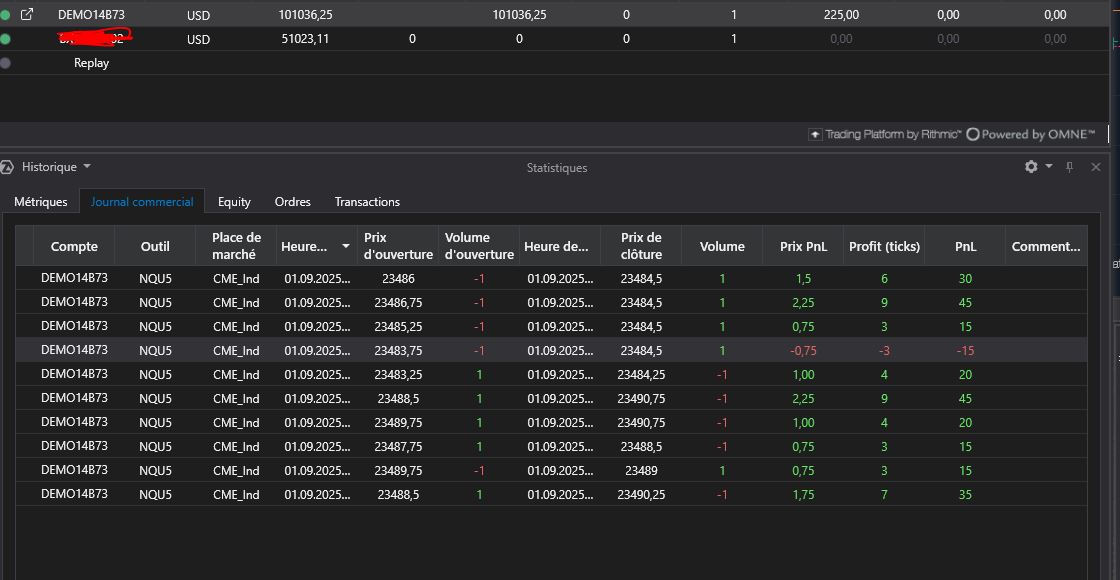Screen dimensions: 1120x580
Task: Sort by Profit (ticks) column header
Action: 884,246
